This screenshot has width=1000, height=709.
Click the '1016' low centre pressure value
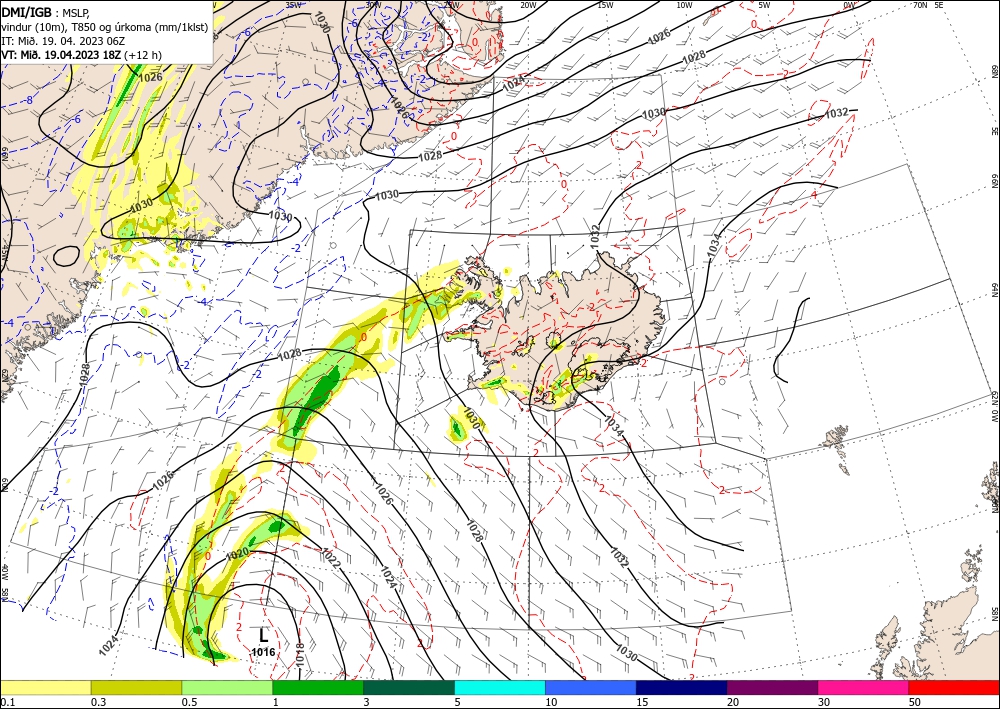263,652
